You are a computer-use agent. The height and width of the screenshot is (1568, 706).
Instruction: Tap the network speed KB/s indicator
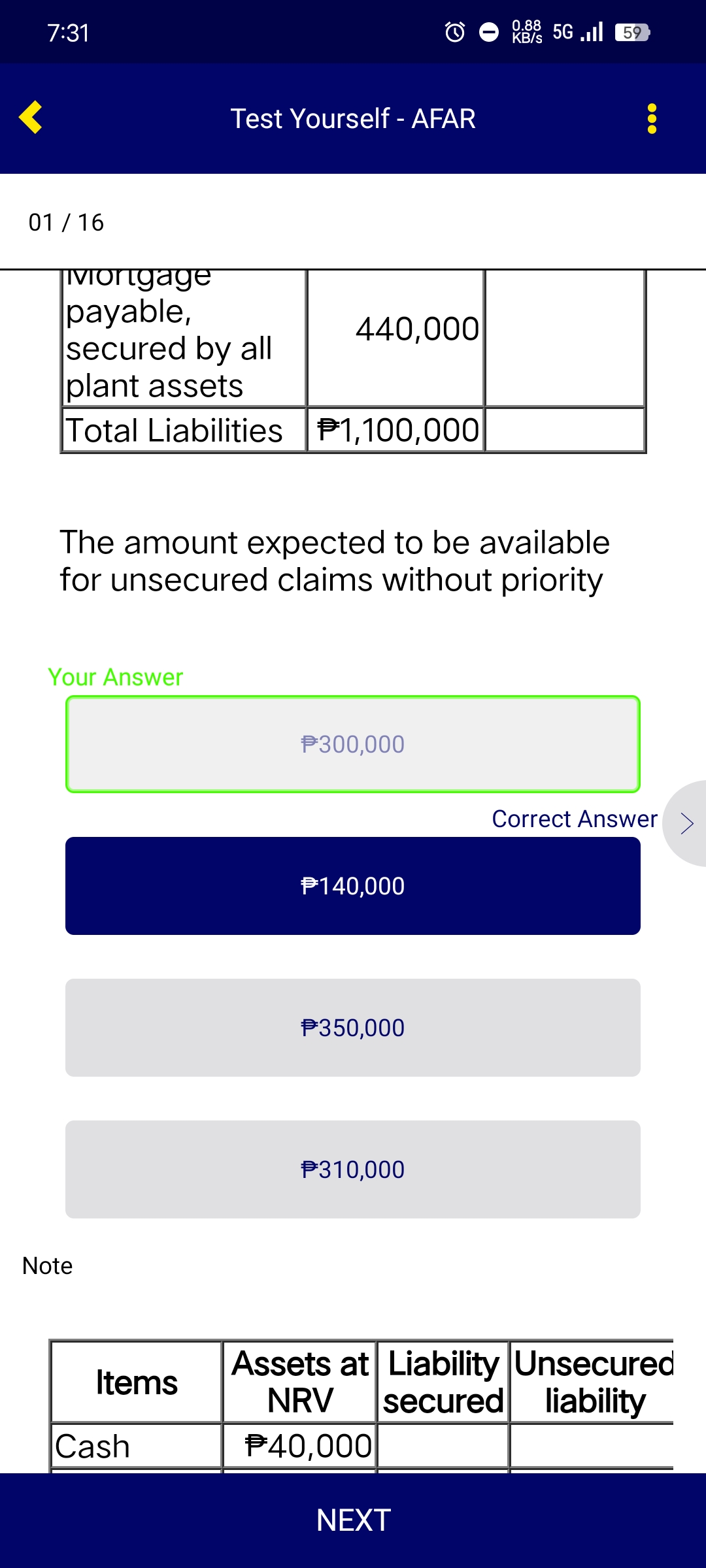[x=527, y=32]
